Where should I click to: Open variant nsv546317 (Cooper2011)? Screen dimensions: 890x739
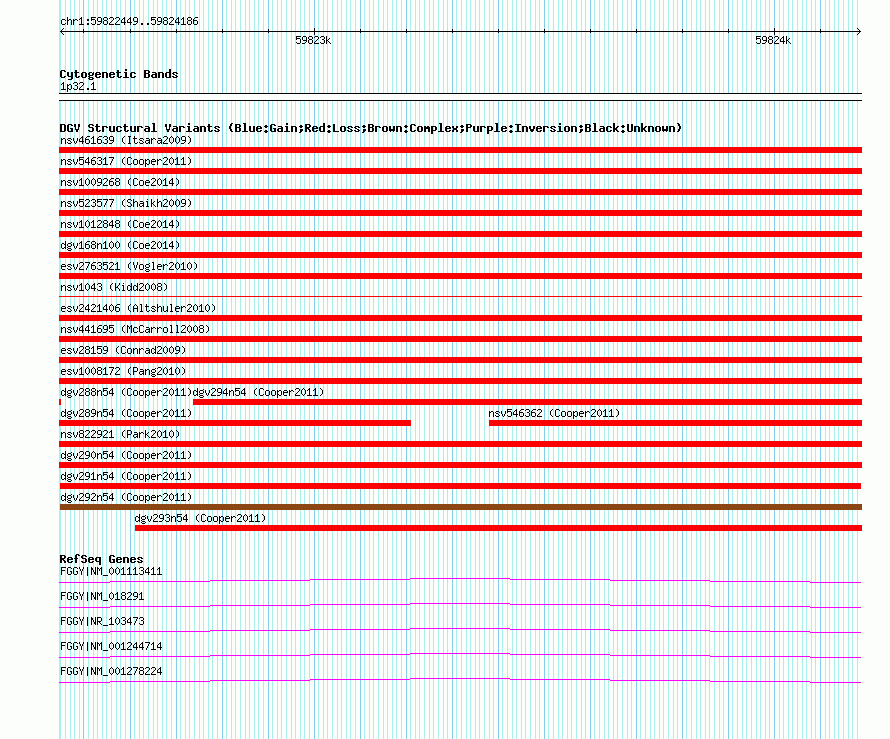point(126,161)
